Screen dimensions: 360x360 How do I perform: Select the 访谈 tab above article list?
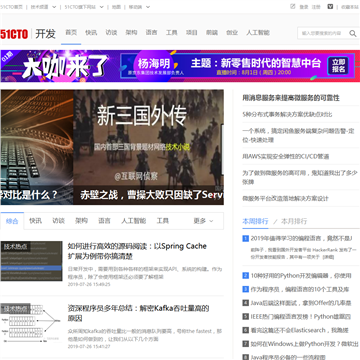coord(58,221)
